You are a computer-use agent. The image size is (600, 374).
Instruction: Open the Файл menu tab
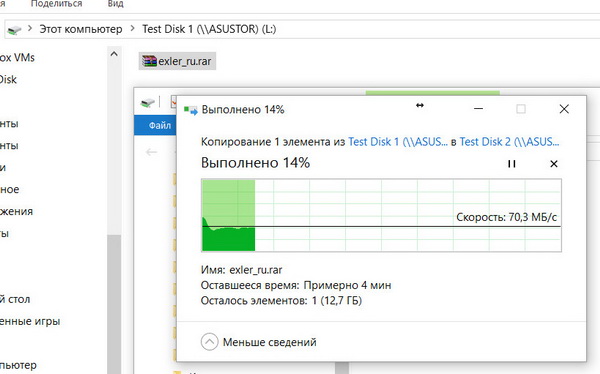[x=160, y=125]
